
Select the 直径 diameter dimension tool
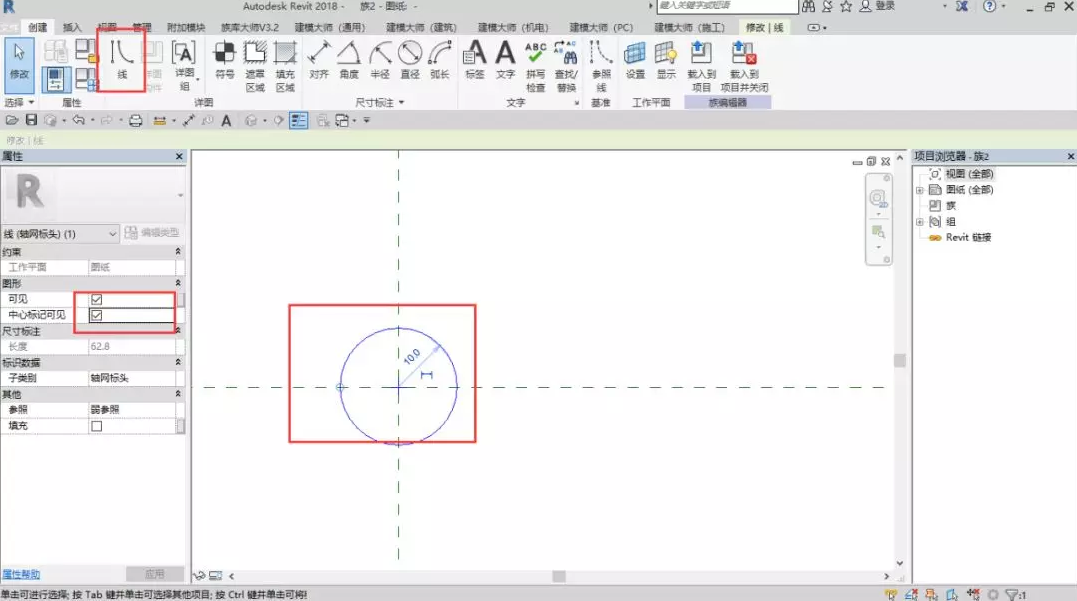pos(410,59)
